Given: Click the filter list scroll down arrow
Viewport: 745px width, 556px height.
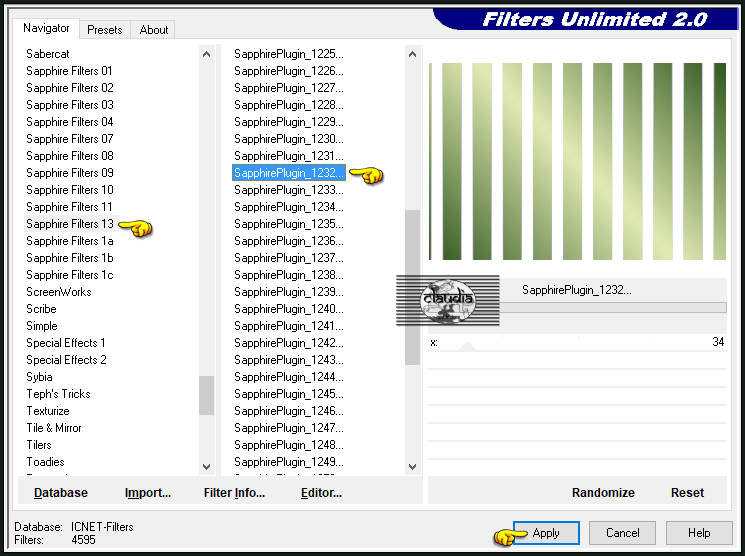Looking at the screenshot, I should click(412, 467).
